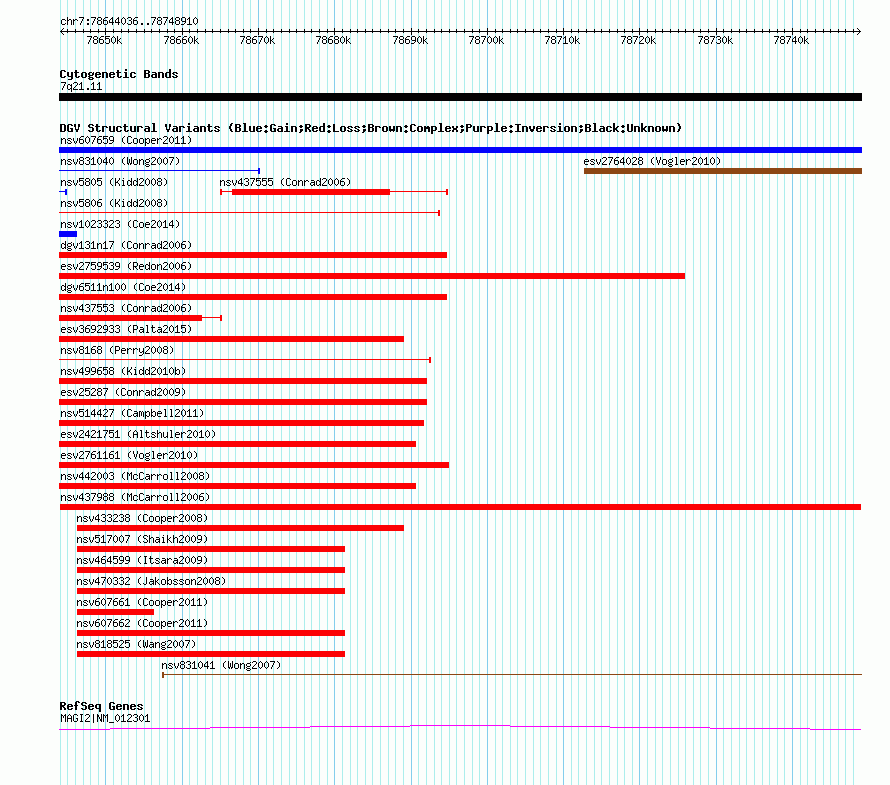Open nsv437988 (McCarroll2006) variant
This screenshot has width=890, height=785.
point(135,497)
